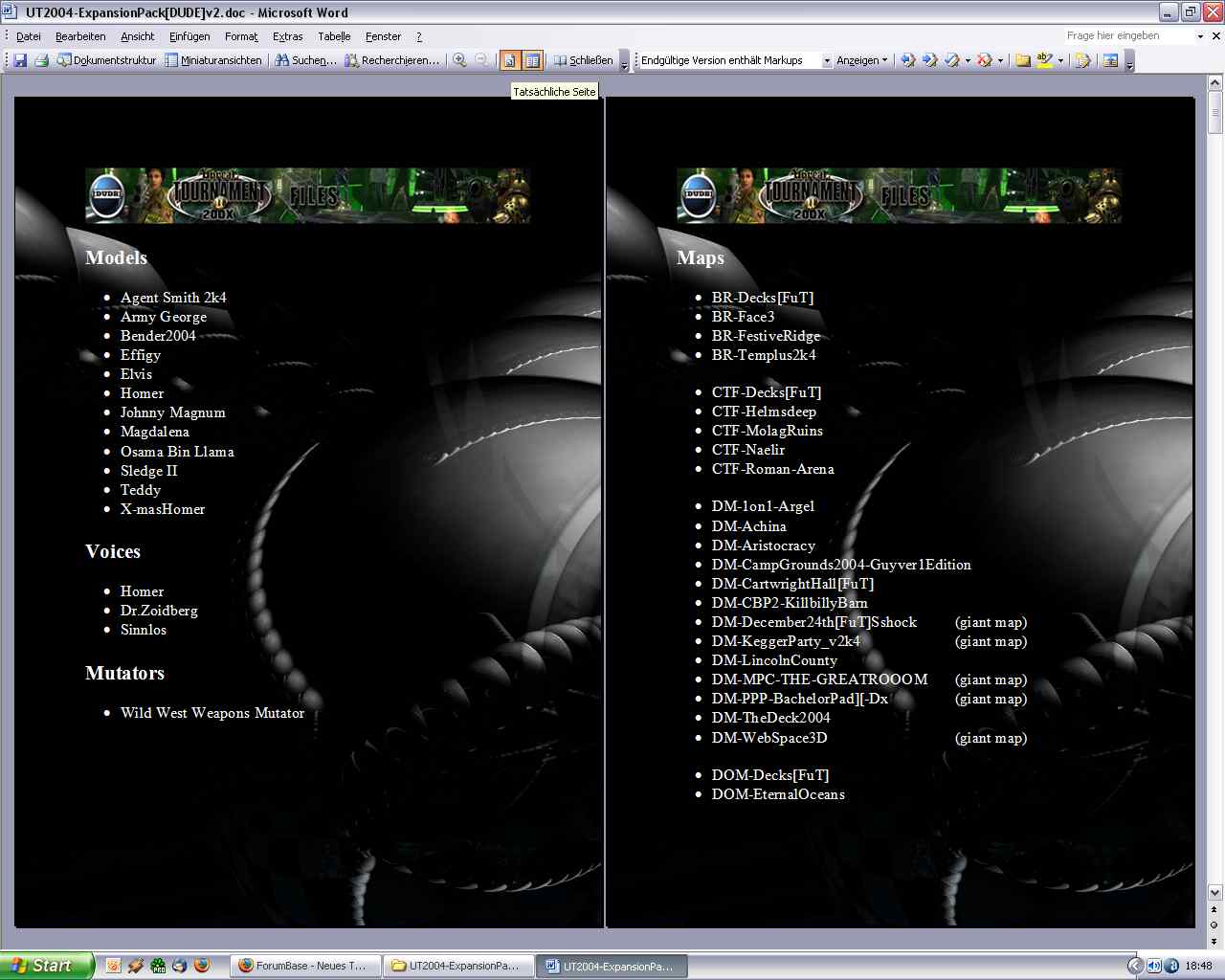Click the zoom out magnifier icon
Image resolution: width=1225 pixels, height=980 pixels.
click(481, 60)
